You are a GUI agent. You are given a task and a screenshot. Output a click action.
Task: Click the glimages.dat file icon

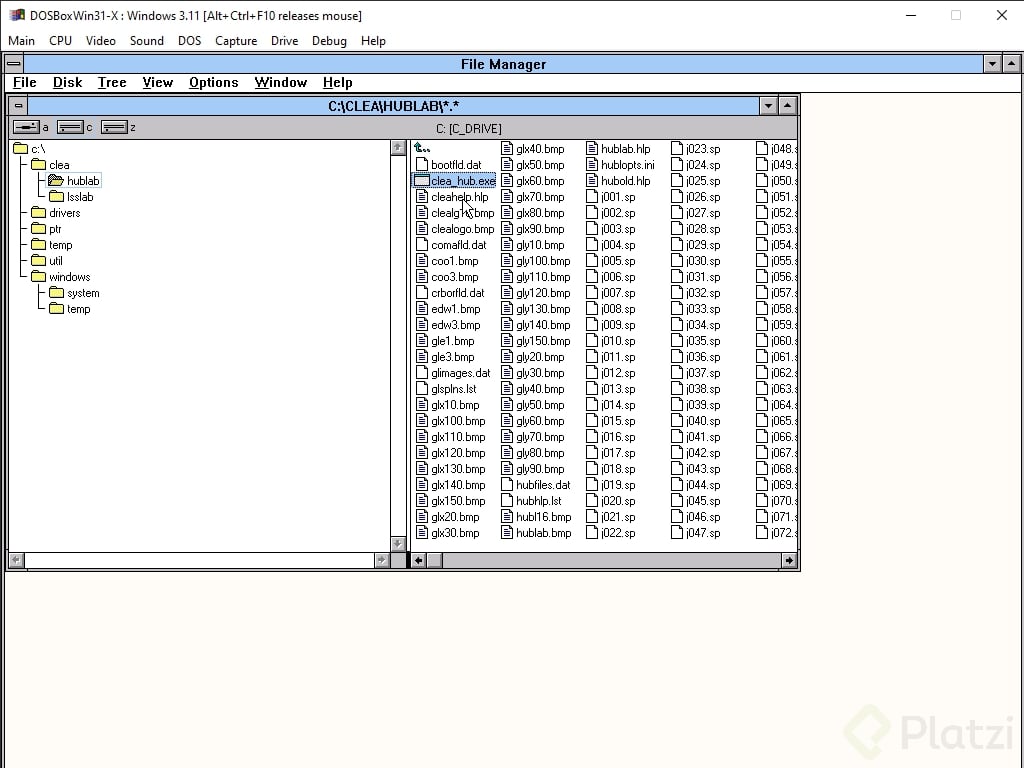click(422, 373)
